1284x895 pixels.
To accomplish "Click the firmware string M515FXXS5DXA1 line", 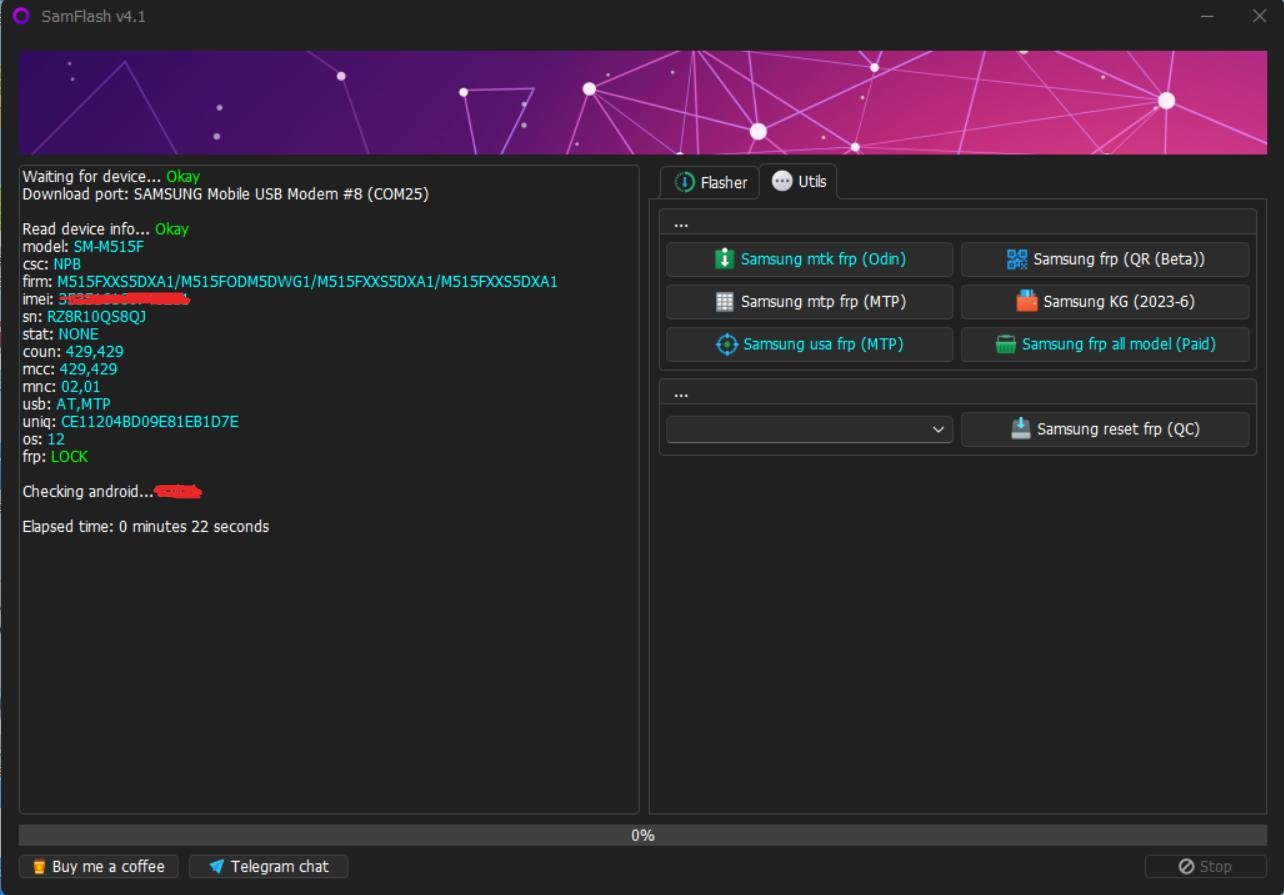I will click(290, 282).
